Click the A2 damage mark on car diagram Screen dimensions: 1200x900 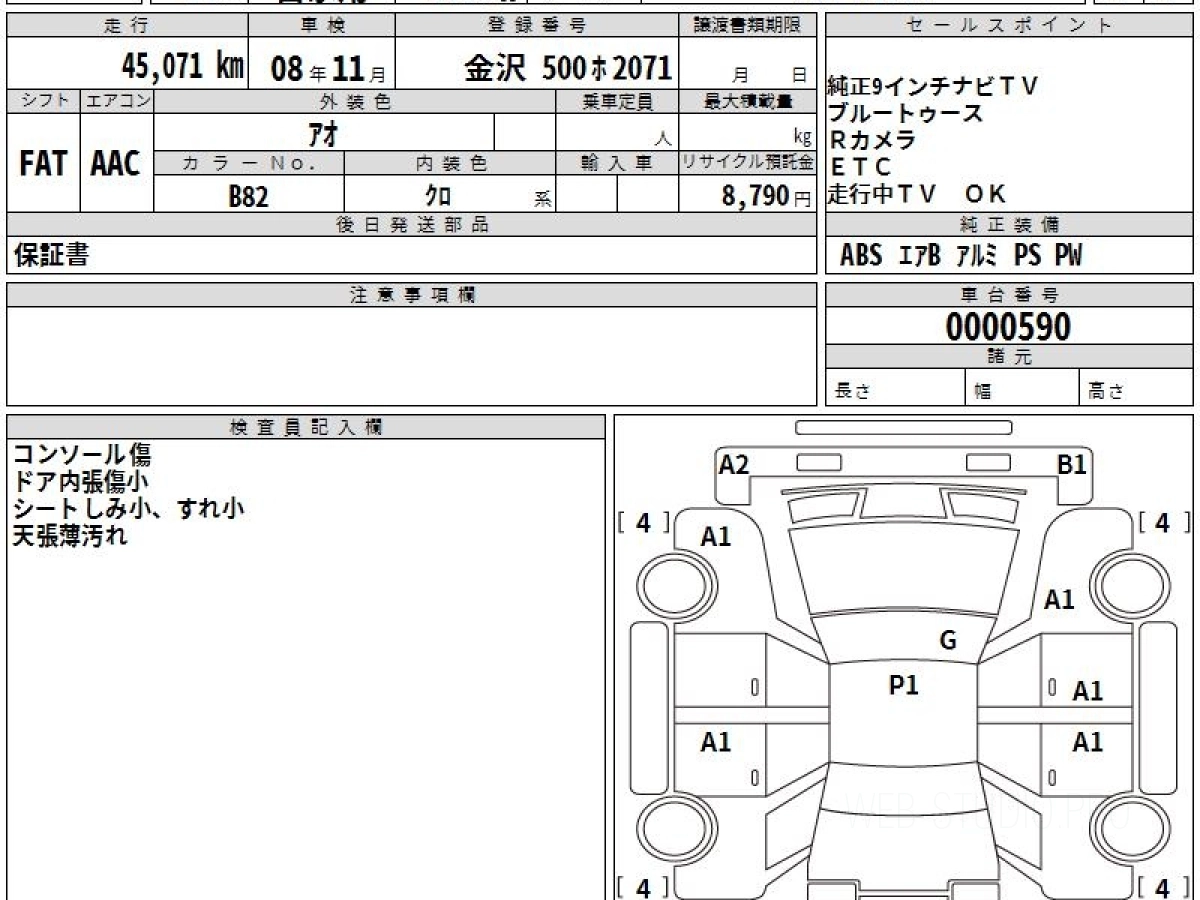[734, 465]
